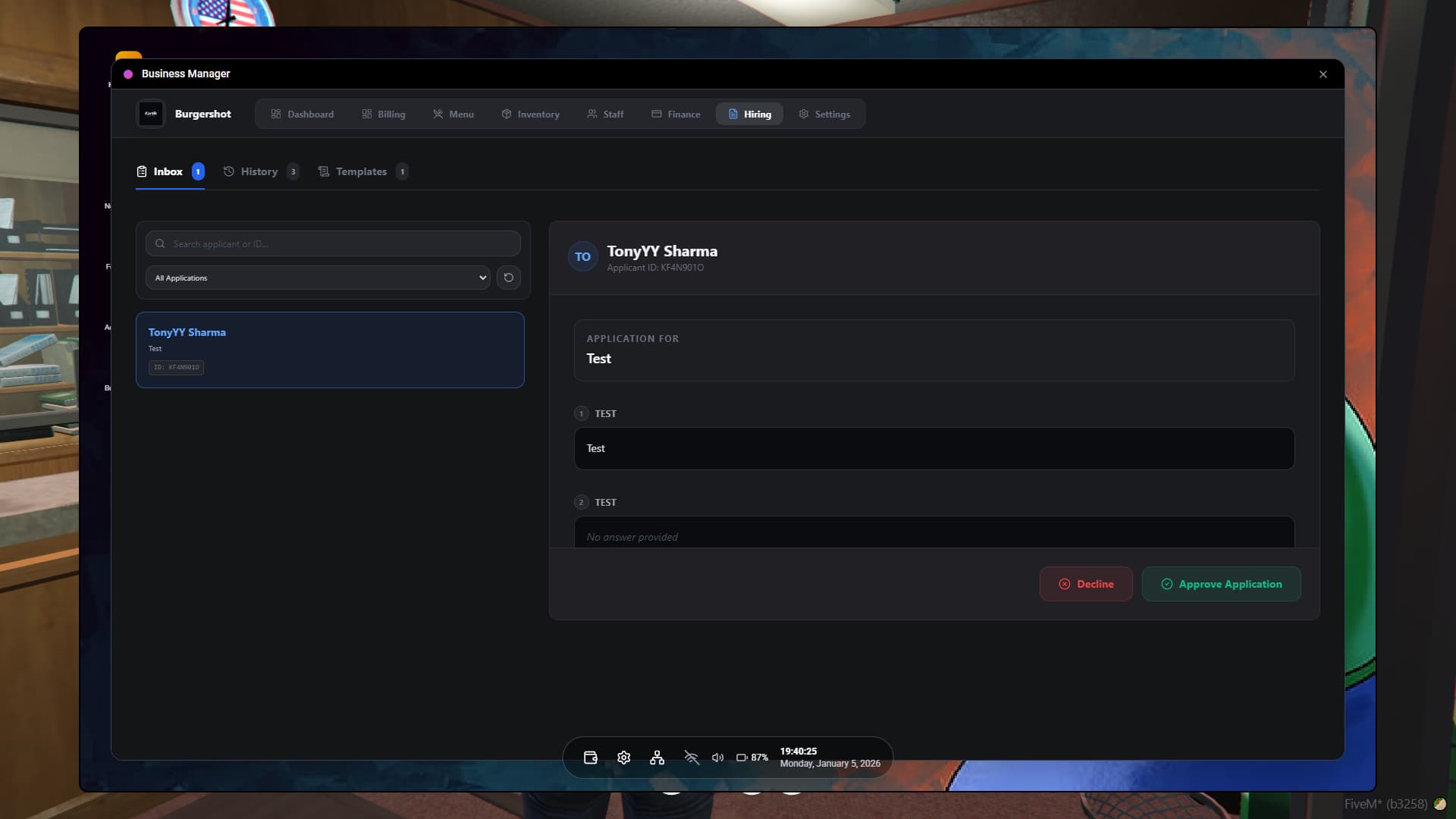
Task: Click the disabled Wi-Fi icon
Action: [x=691, y=758]
